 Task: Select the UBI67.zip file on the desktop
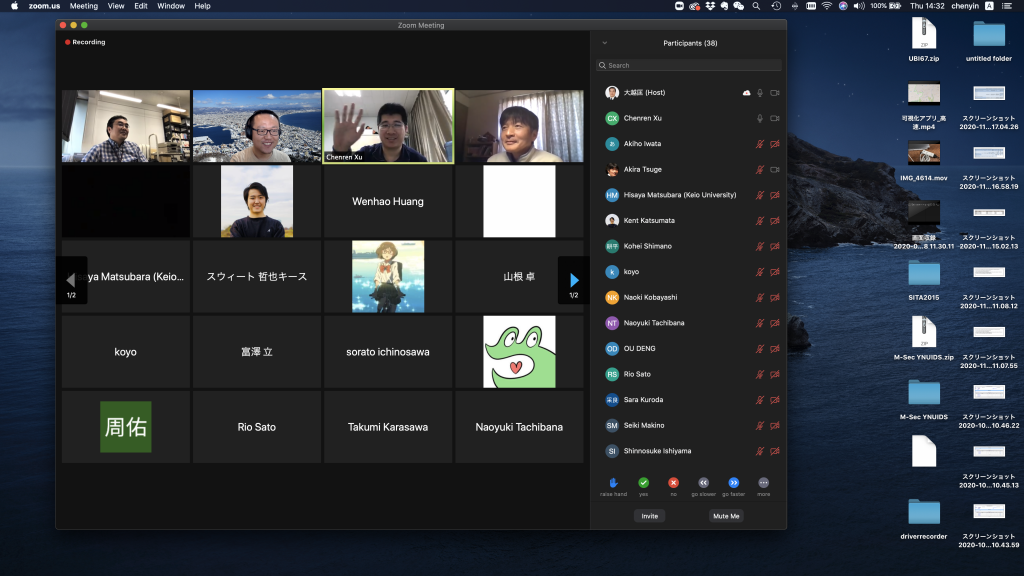923,39
